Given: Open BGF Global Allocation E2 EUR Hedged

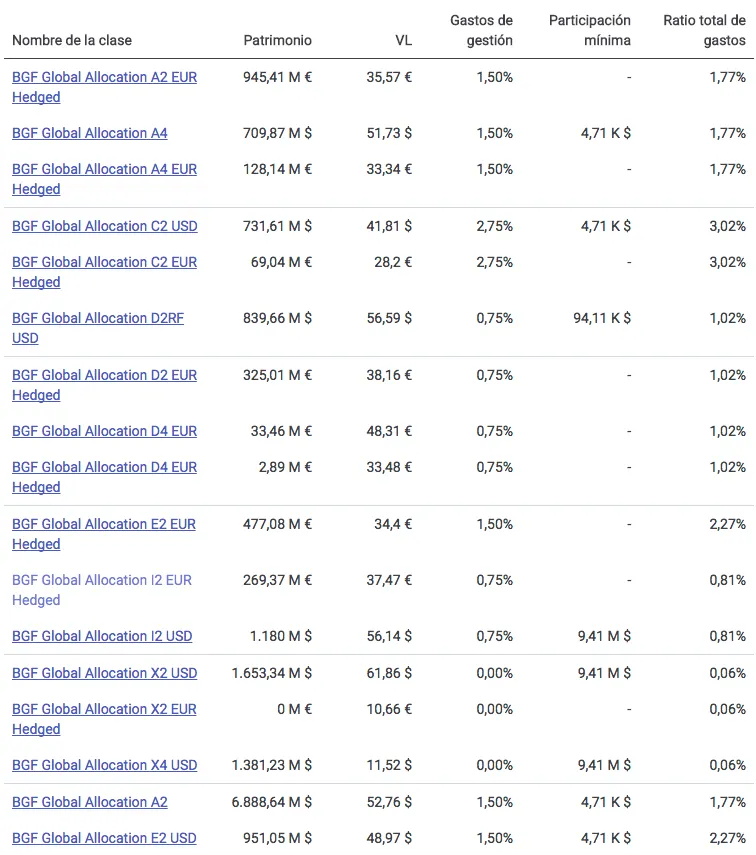Looking at the screenshot, I should coord(104,524).
